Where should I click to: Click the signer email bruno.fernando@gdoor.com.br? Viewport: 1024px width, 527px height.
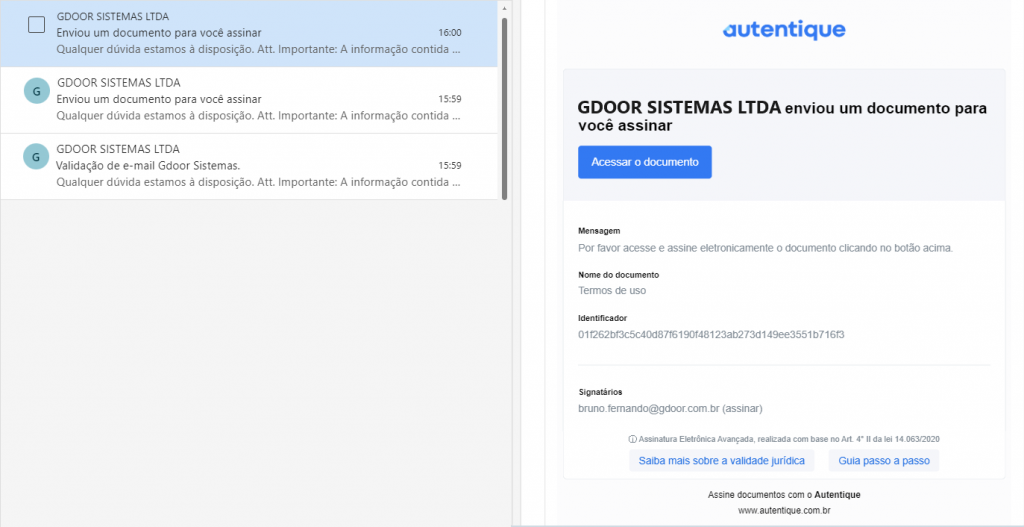point(648,408)
